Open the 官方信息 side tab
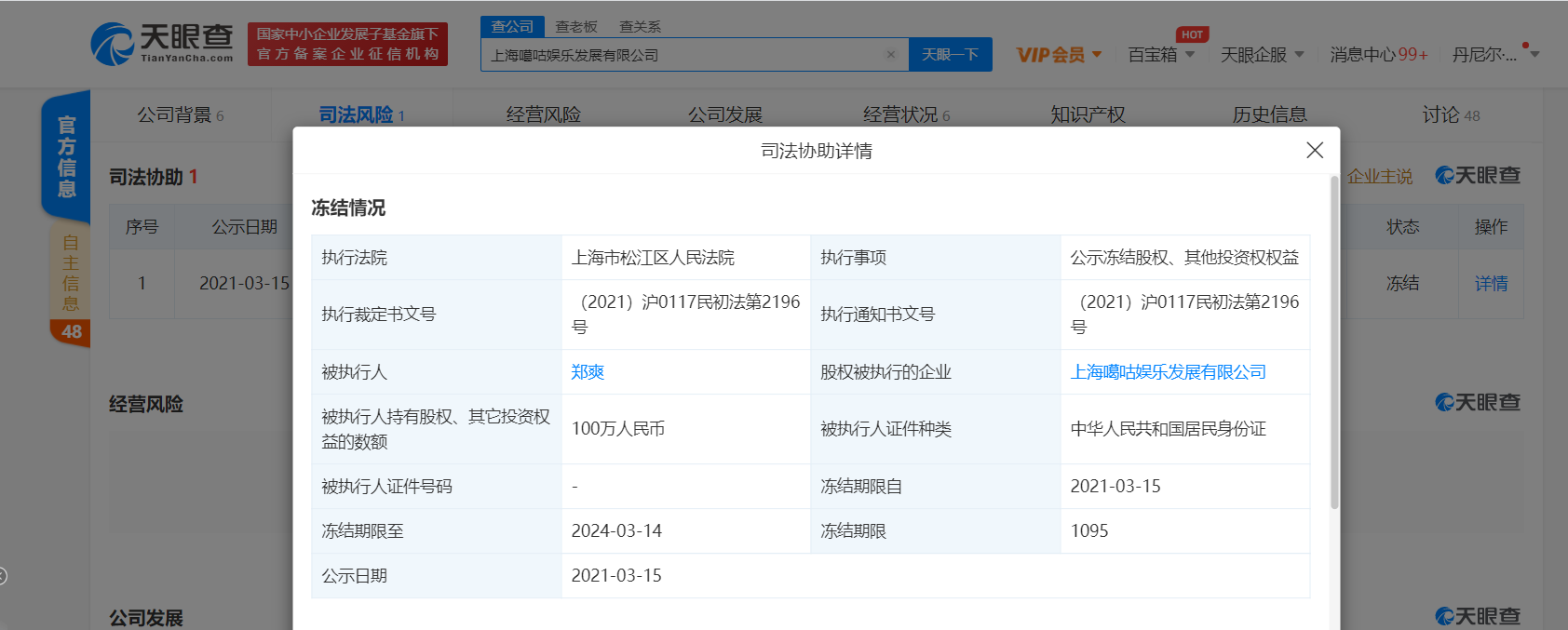The height and width of the screenshot is (630, 1568). (66, 156)
